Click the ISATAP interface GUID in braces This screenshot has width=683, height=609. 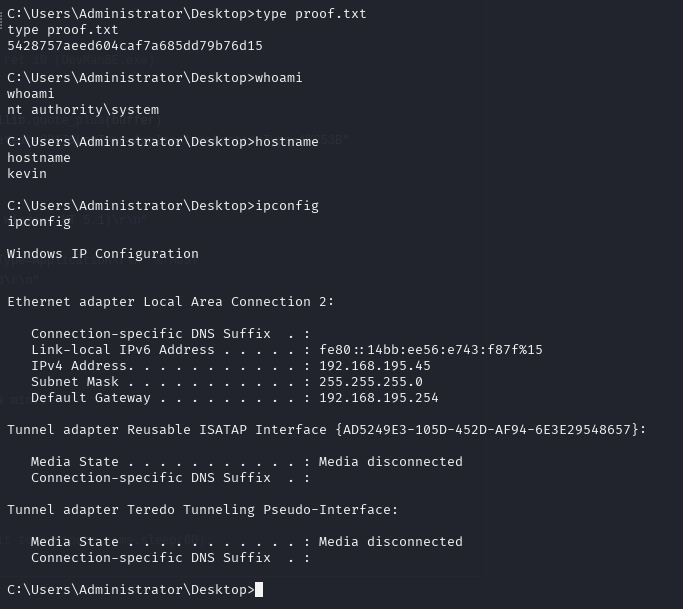pyautogui.click(x=487, y=430)
